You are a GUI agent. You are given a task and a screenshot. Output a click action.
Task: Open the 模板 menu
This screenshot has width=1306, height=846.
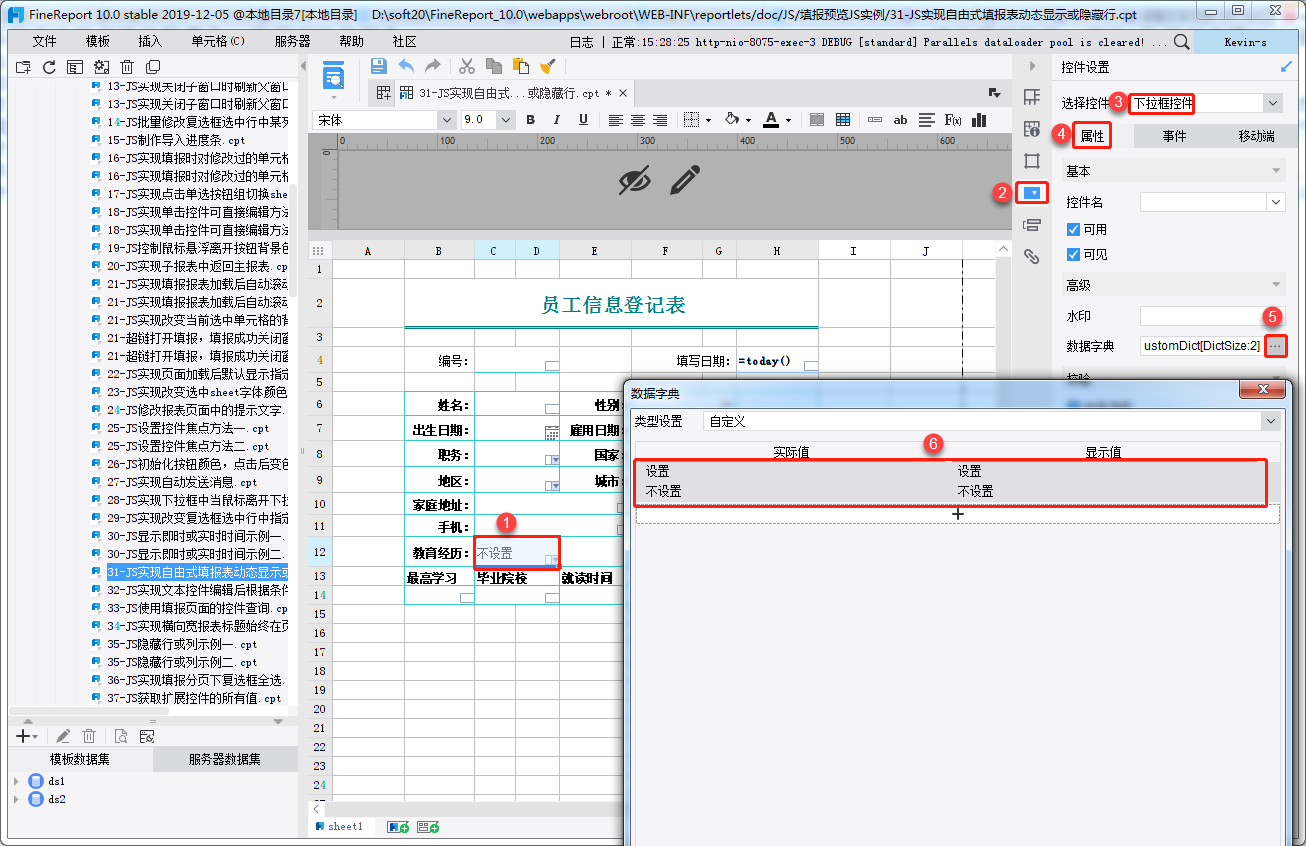(98, 42)
